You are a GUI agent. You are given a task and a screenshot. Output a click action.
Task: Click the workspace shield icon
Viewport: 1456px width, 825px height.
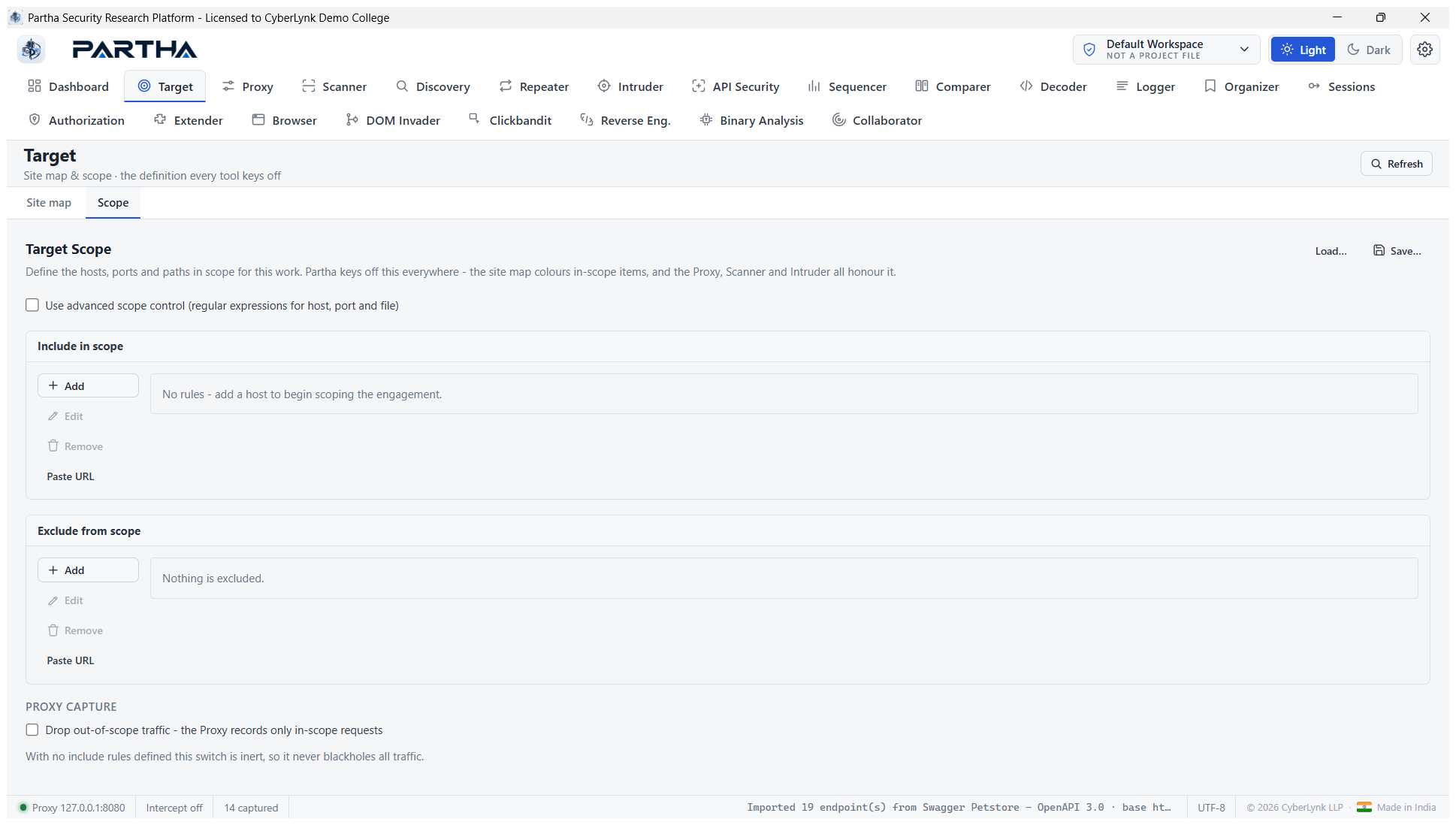coord(1089,50)
